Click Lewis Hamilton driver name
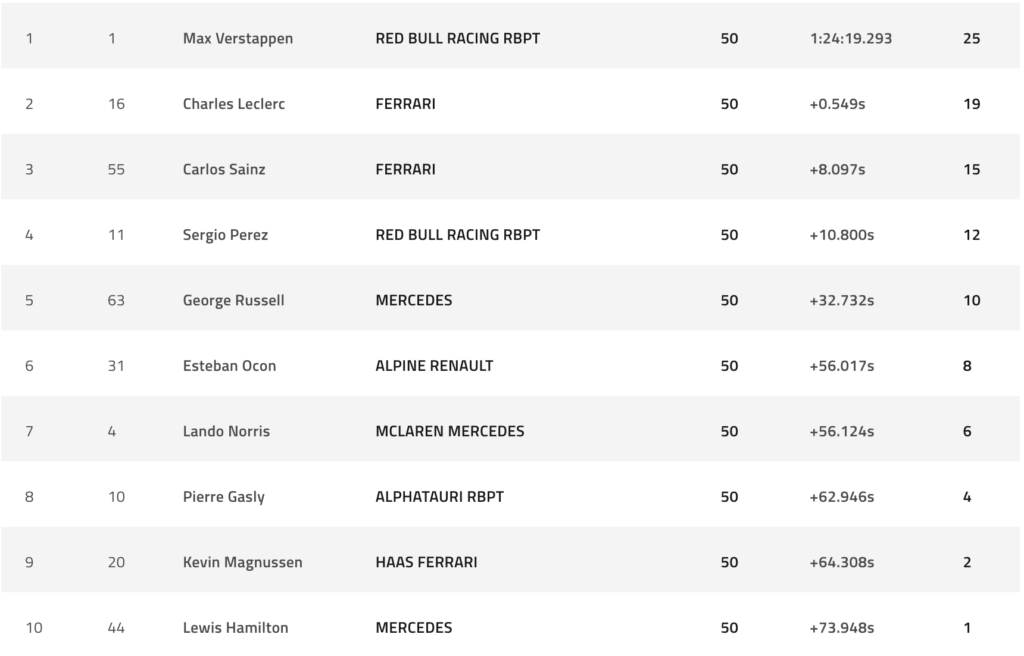1024x656 pixels. (x=235, y=628)
